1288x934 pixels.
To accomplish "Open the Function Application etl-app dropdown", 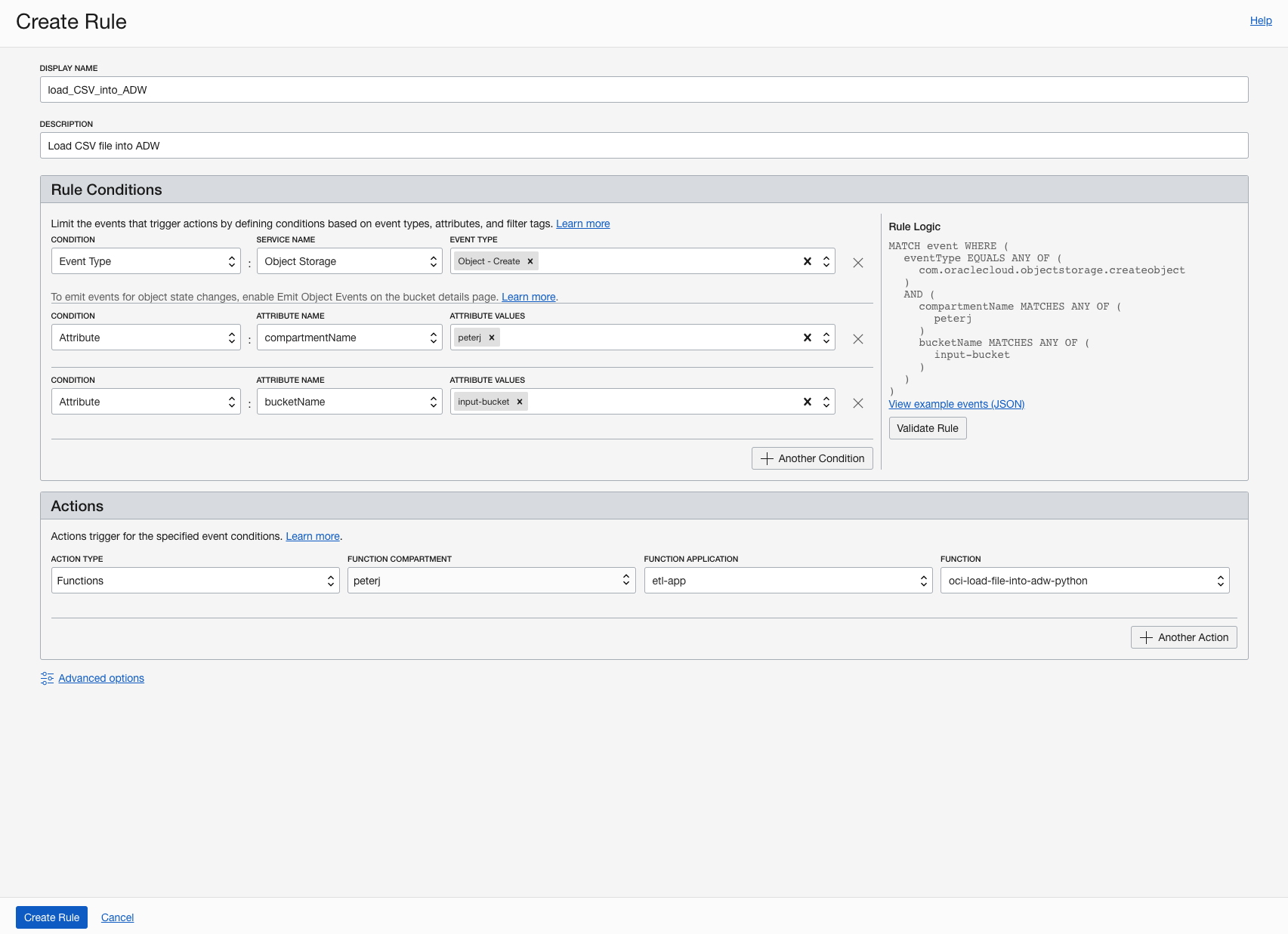I will point(789,581).
